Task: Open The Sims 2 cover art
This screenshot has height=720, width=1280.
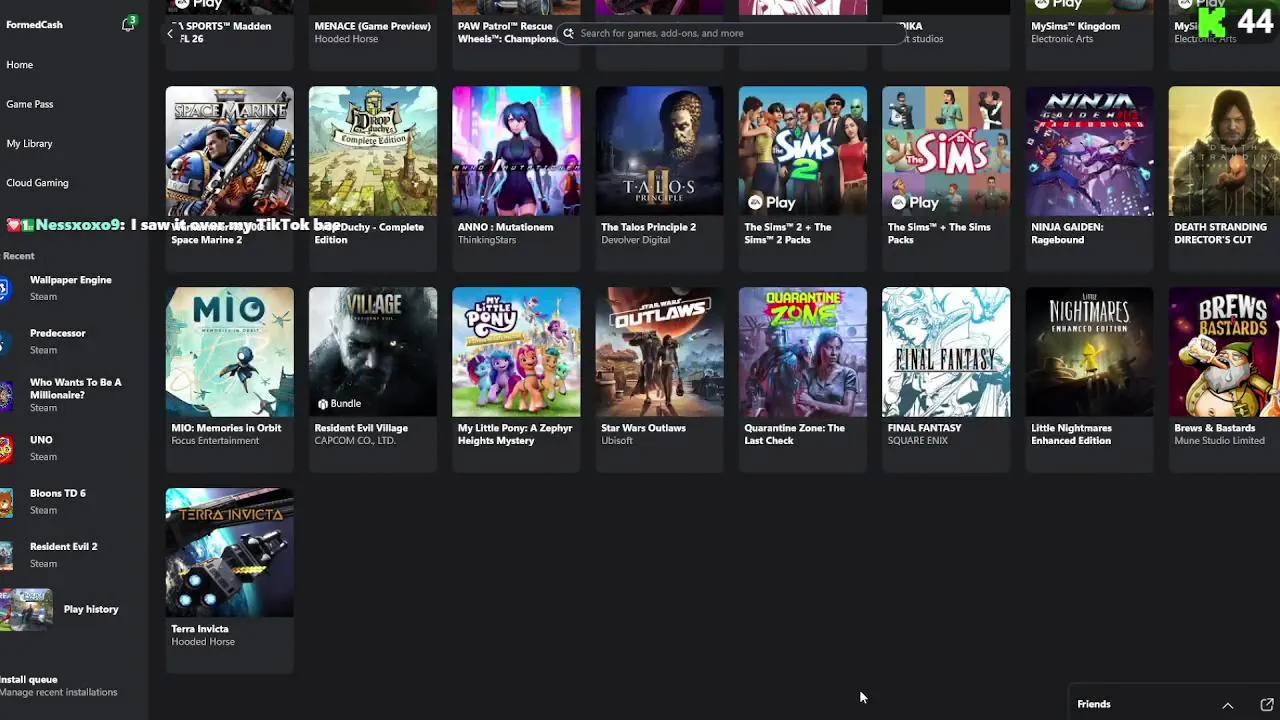Action: [803, 151]
